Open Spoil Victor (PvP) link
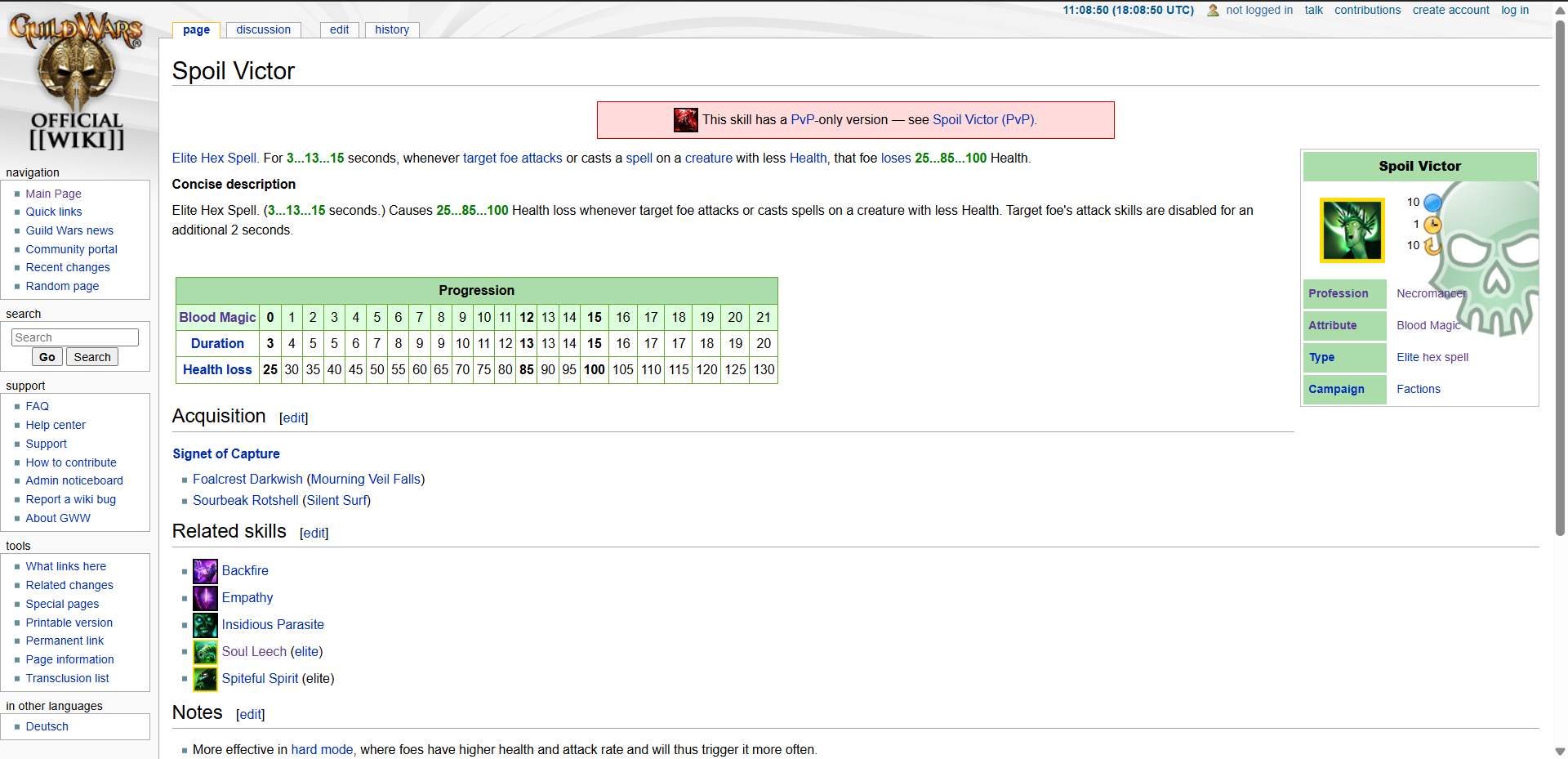Screen dimensions: 1568x759 [x=984, y=120]
